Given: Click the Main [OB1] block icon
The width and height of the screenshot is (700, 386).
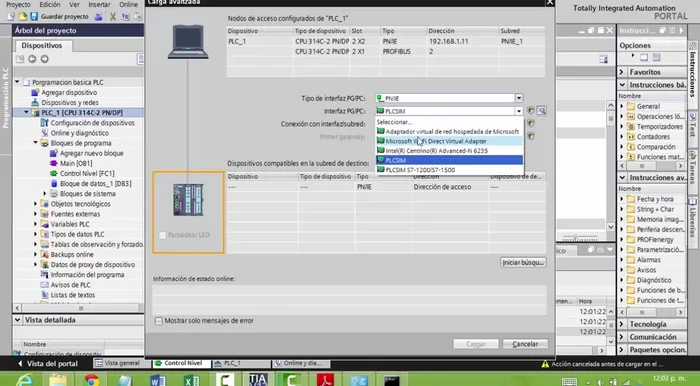Looking at the screenshot, I should tap(54, 163).
